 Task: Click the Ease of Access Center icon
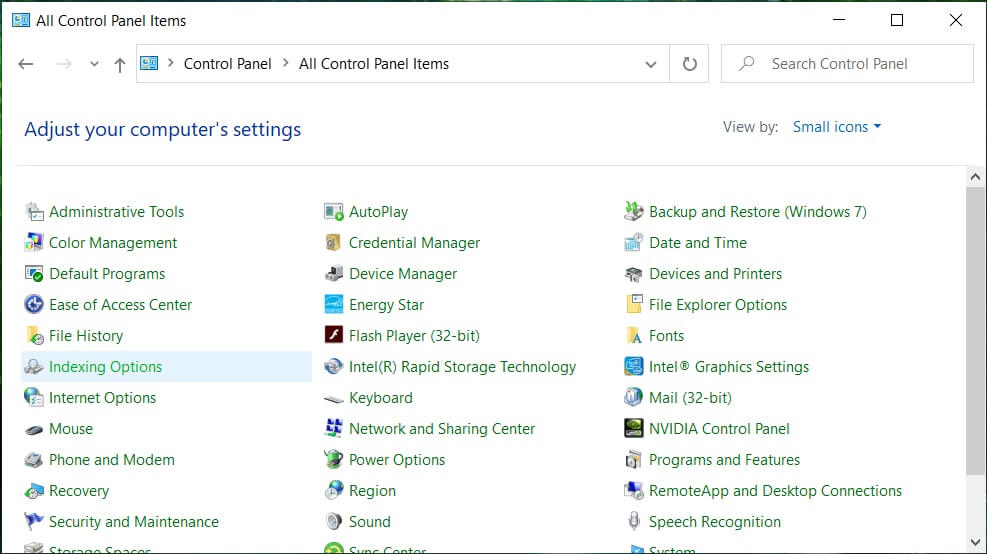point(34,305)
